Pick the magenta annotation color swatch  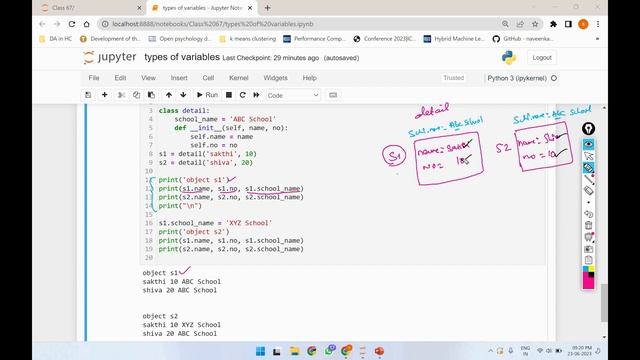[588, 282]
